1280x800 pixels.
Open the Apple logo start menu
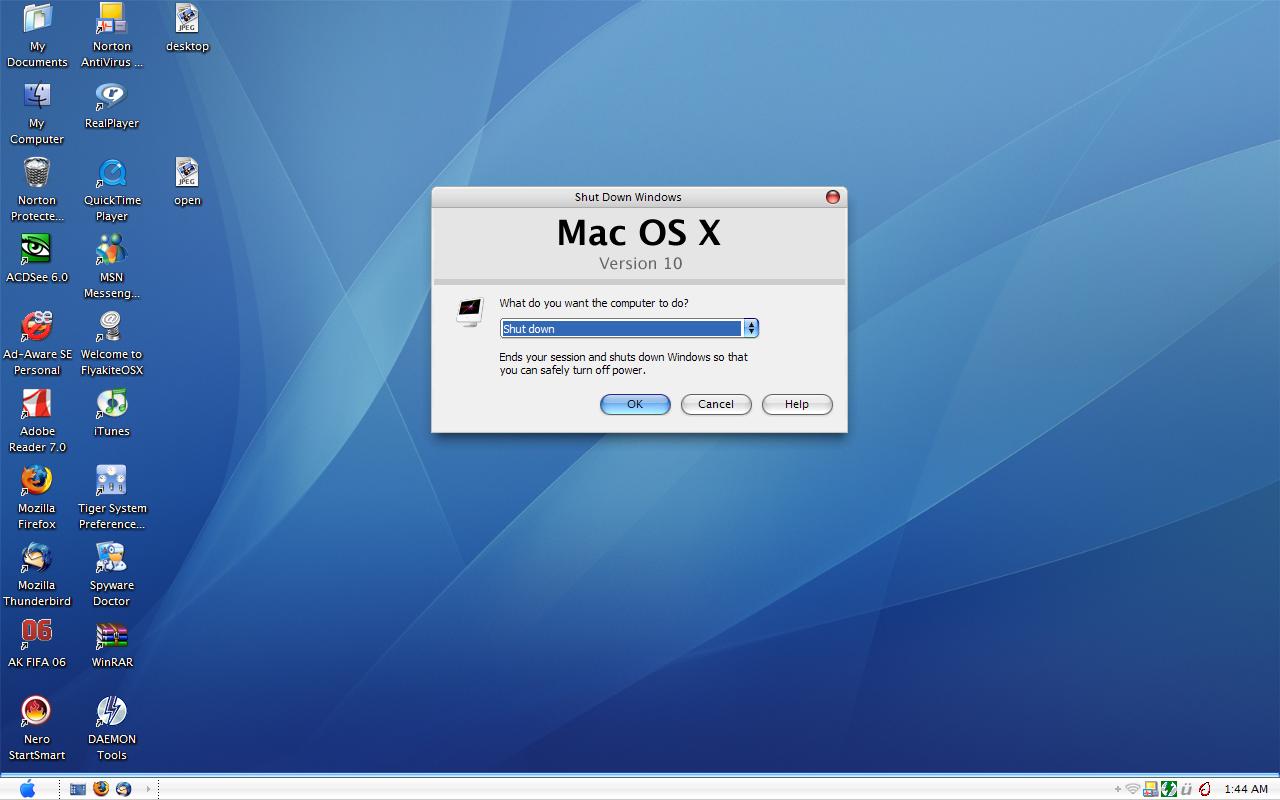28,789
